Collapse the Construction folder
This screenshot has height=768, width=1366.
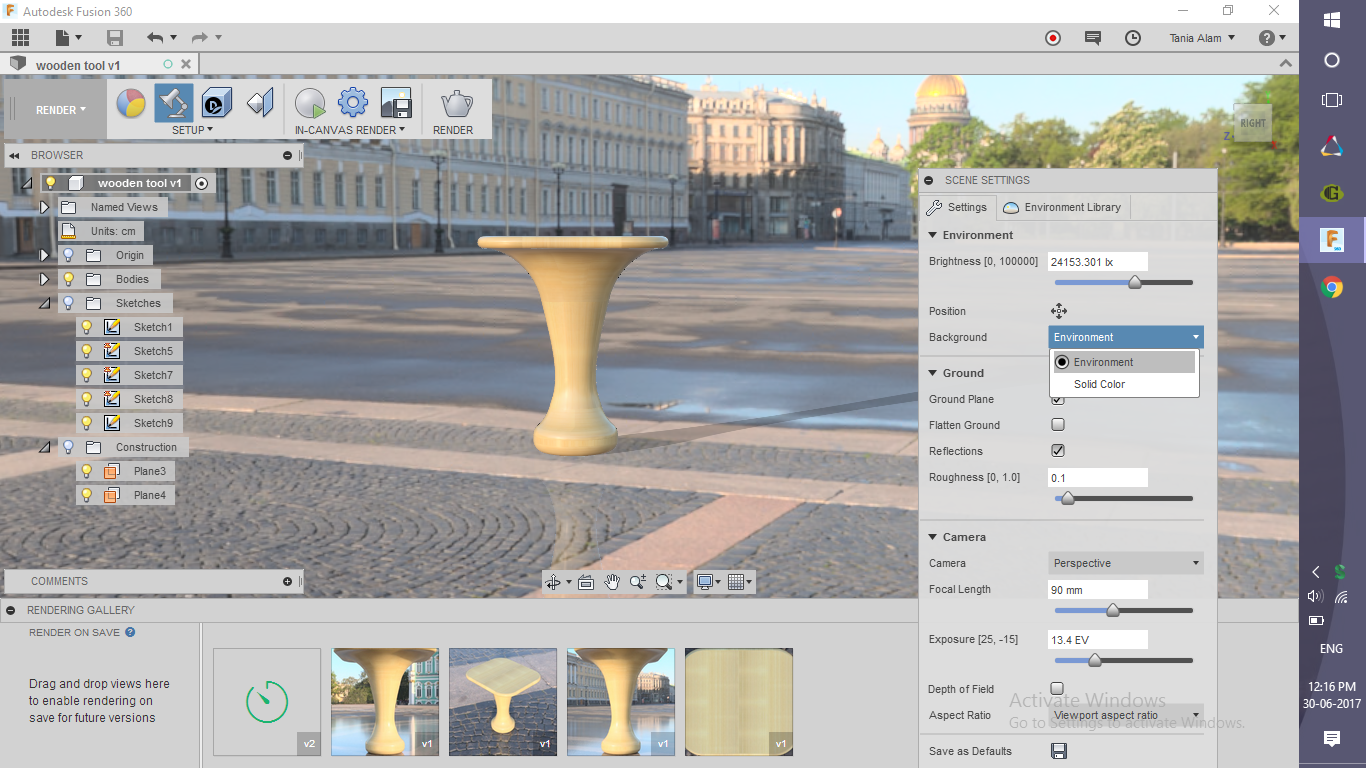pyautogui.click(x=44, y=447)
